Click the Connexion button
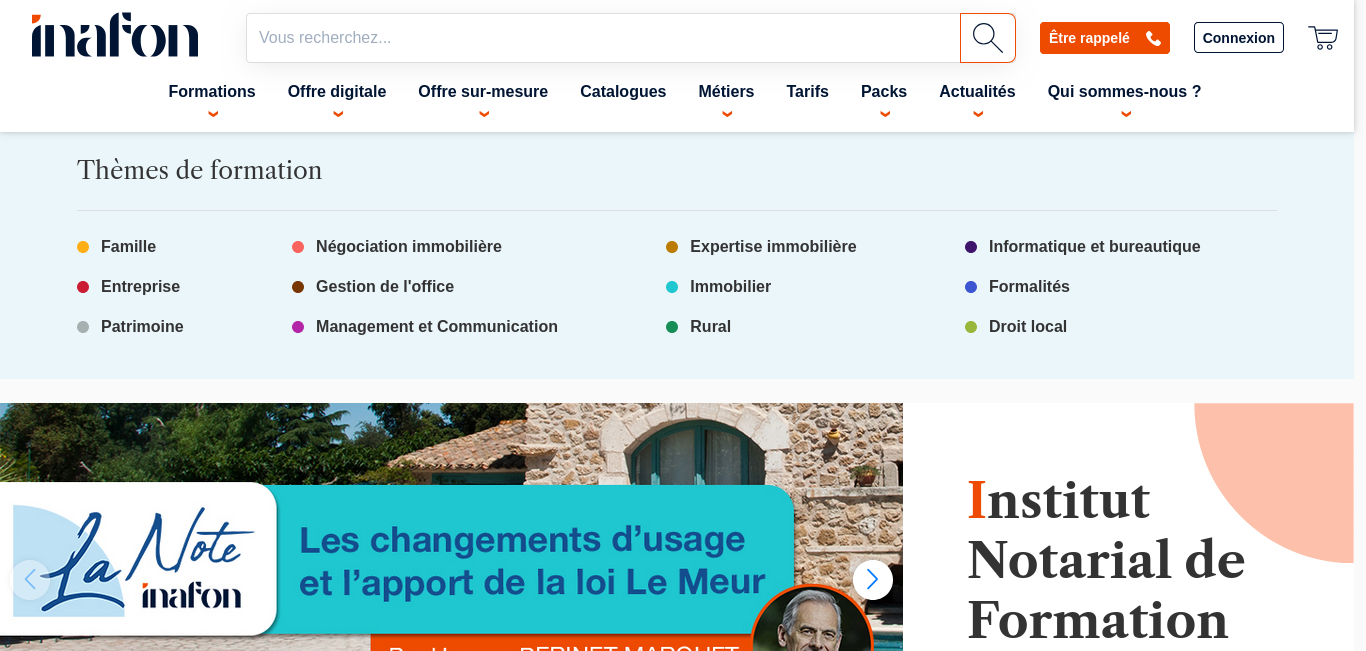The width and height of the screenshot is (1366, 651). (1239, 38)
